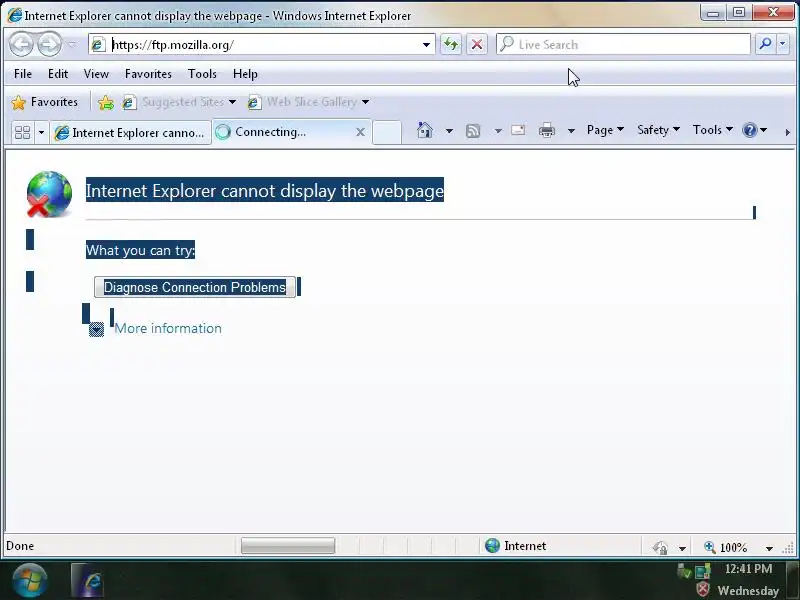Open the Edit menu
This screenshot has height=600, width=800.
(x=58, y=74)
